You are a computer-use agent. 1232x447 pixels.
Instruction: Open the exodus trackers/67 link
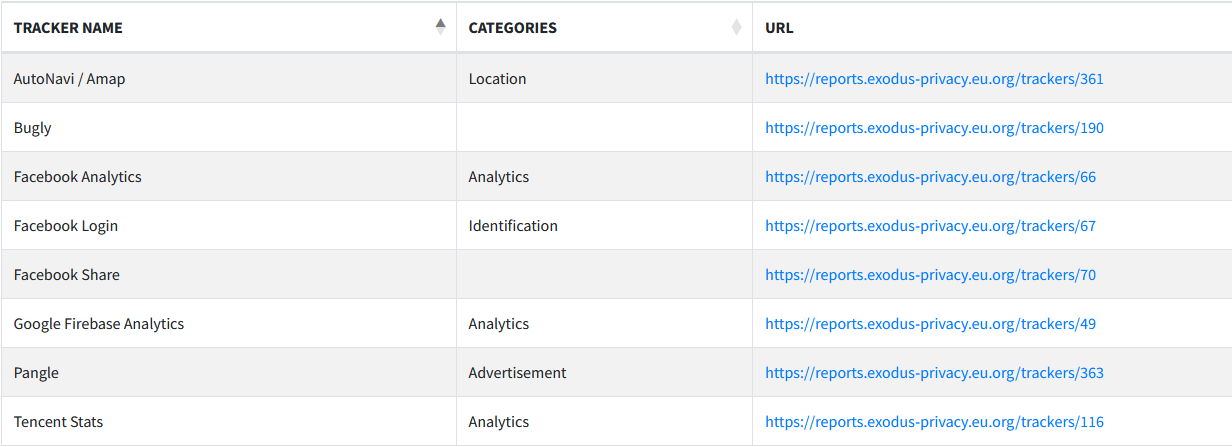[x=930, y=225]
